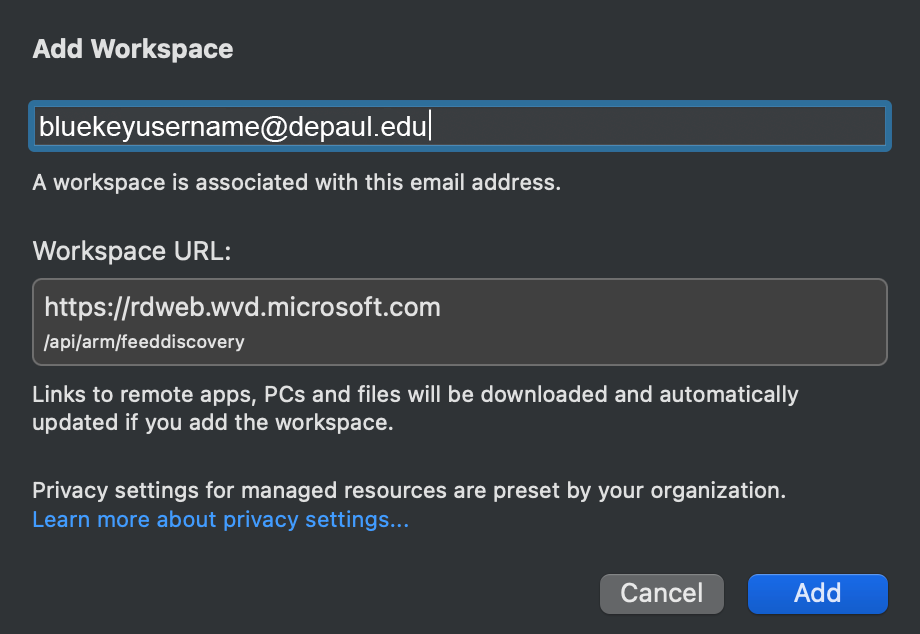Open Learn more about privacy settings link
This screenshot has width=920, height=634.
(x=221, y=520)
